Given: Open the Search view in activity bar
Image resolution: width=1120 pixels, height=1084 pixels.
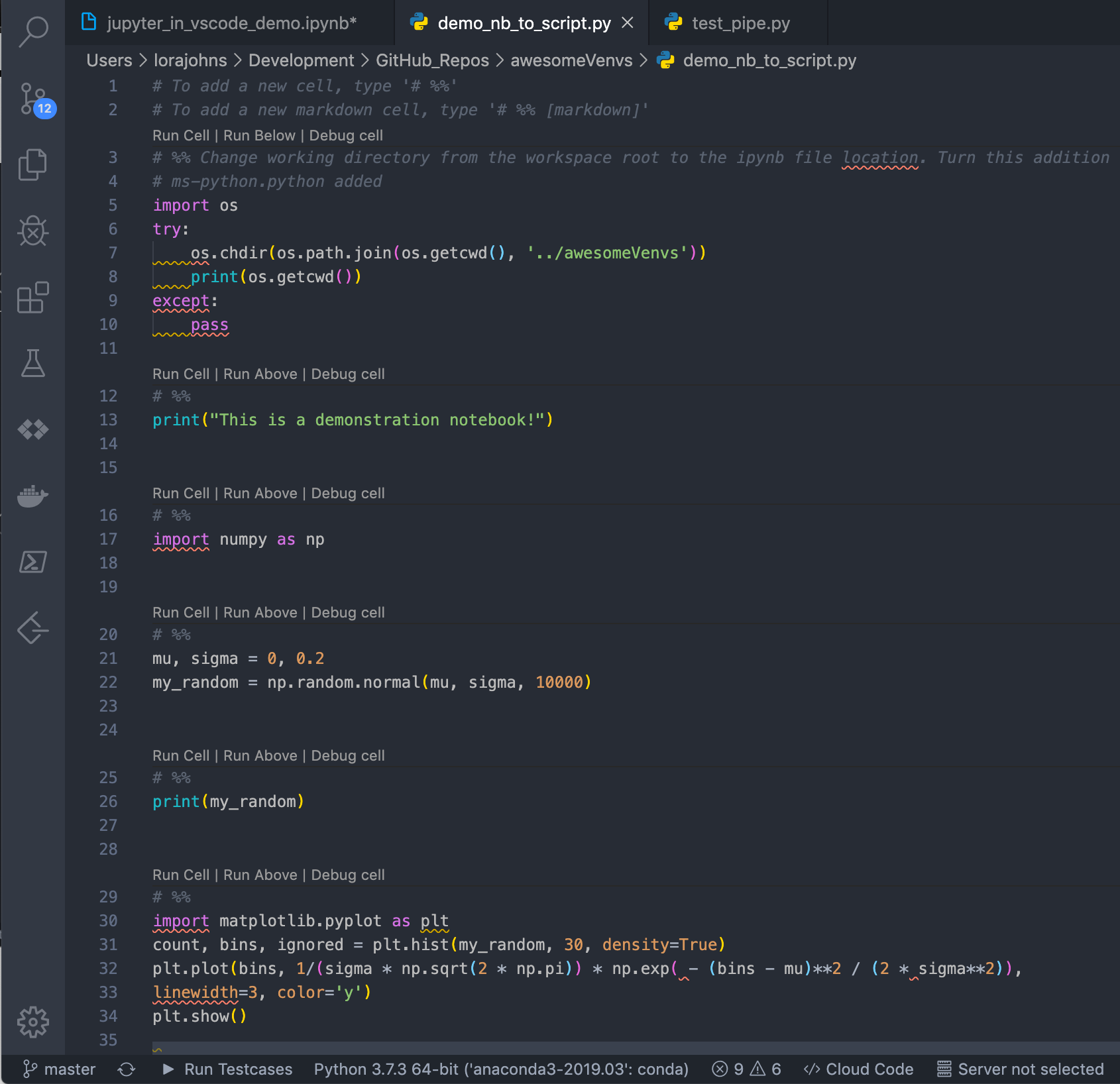Looking at the screenshot, I should [33, 31].
